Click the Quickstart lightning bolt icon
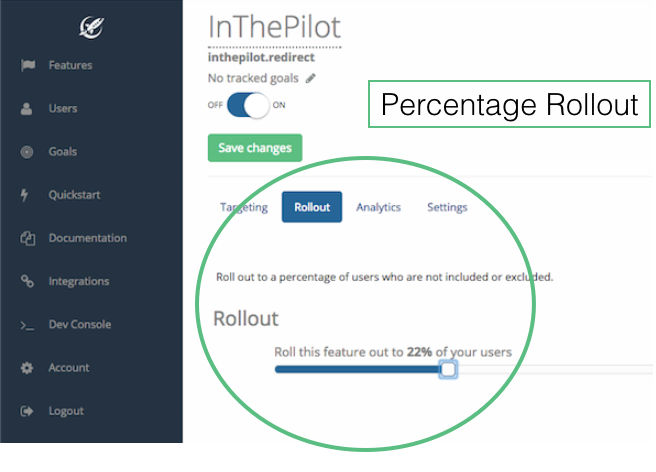This screenshot has width=656, height=472. tap(27, 195)
